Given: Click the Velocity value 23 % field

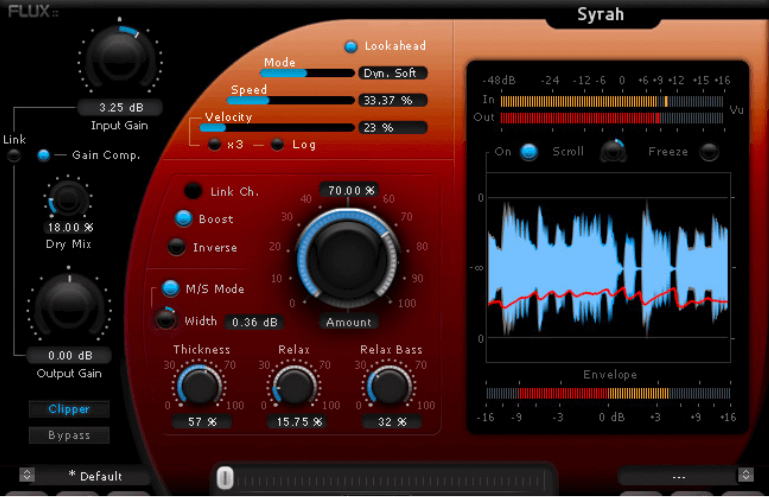Looking at the screenshot, I should click(392, 128).
